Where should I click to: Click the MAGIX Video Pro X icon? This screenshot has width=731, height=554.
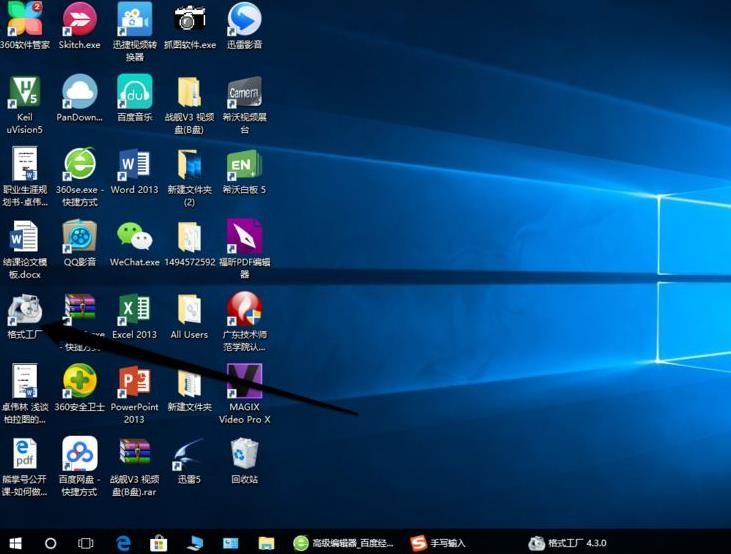pos(244,394)
